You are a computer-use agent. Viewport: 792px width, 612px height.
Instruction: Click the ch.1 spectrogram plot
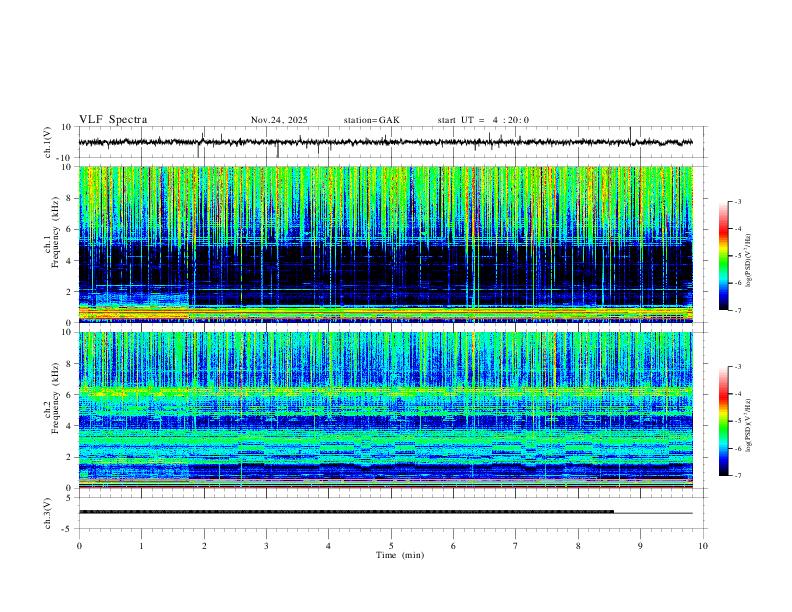(x=385, y=244)
